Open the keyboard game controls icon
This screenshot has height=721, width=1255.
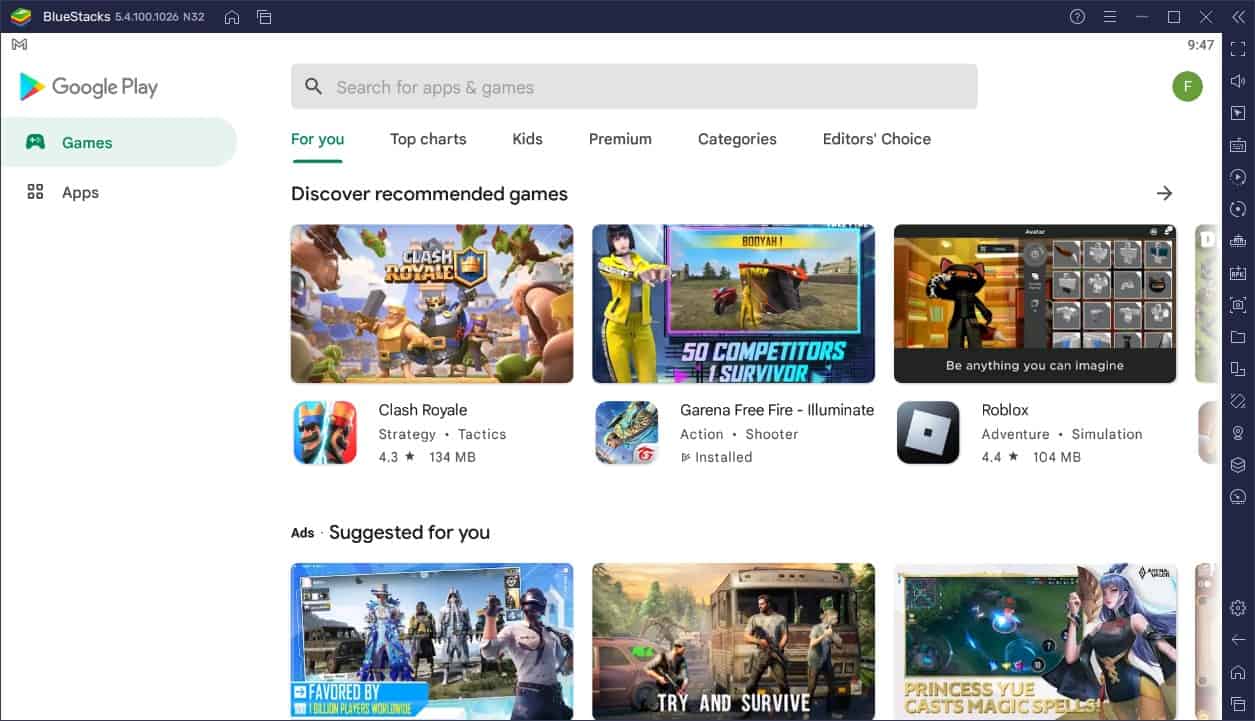[1238, 145]
